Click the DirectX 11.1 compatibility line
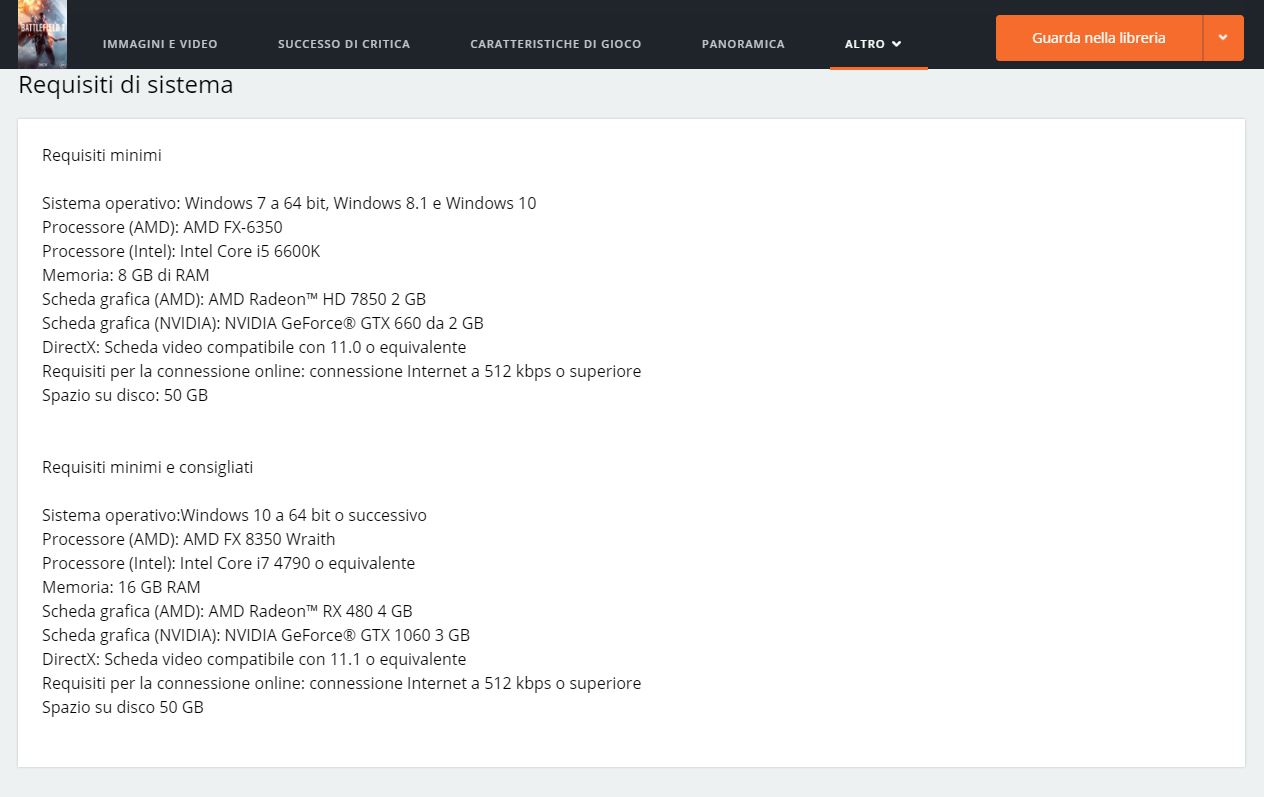 tap(254, 659)
